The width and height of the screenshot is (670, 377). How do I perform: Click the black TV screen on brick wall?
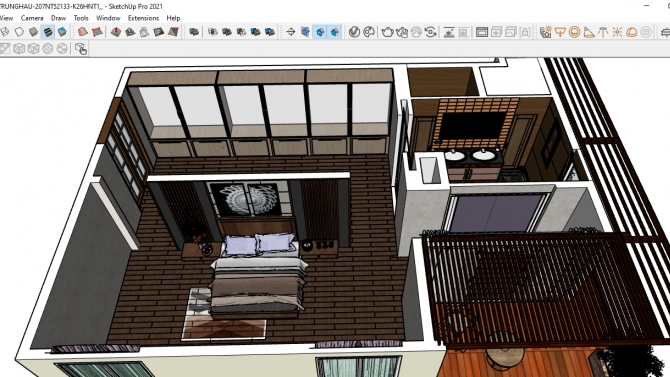coord(472,126)
